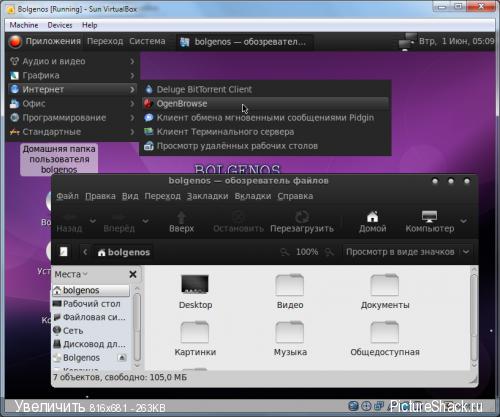Open the Переход panel menu
This screenshot has width=500, height=417.
click(105, 41)
